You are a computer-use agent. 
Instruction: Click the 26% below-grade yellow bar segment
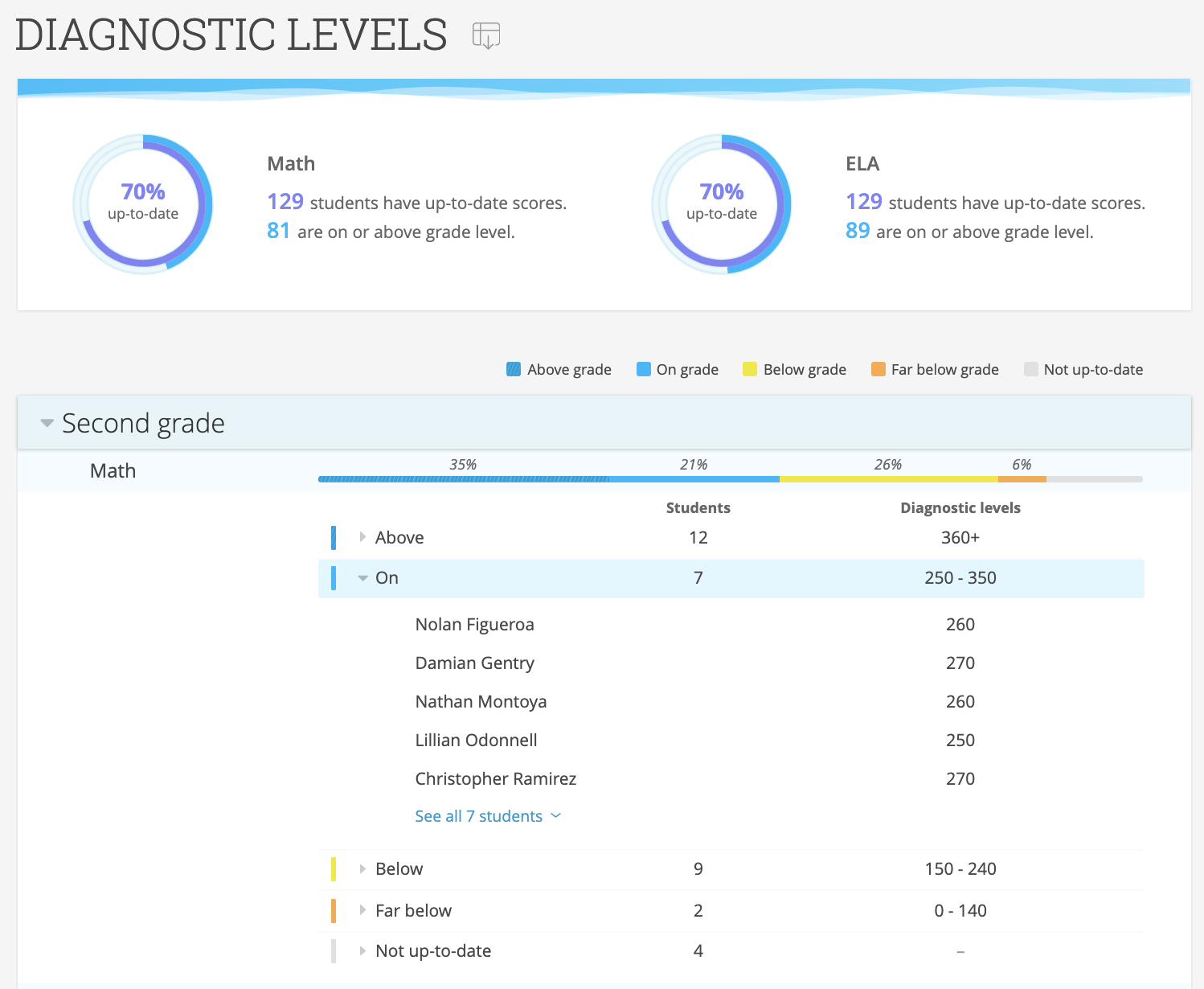tap(888, 479)
